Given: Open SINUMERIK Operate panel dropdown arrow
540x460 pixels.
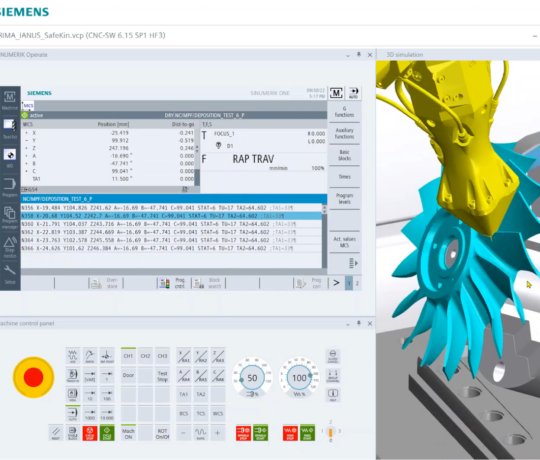Looking at the screenshot, I should 348,55.
